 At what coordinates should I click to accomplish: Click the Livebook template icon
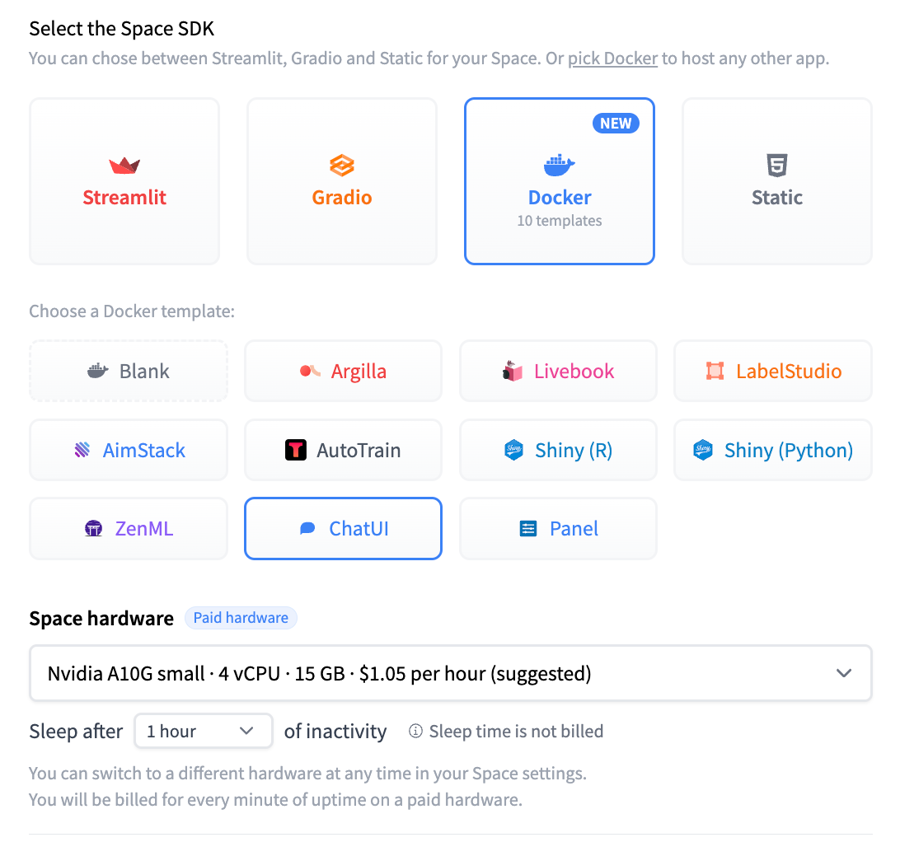(513, 371)
